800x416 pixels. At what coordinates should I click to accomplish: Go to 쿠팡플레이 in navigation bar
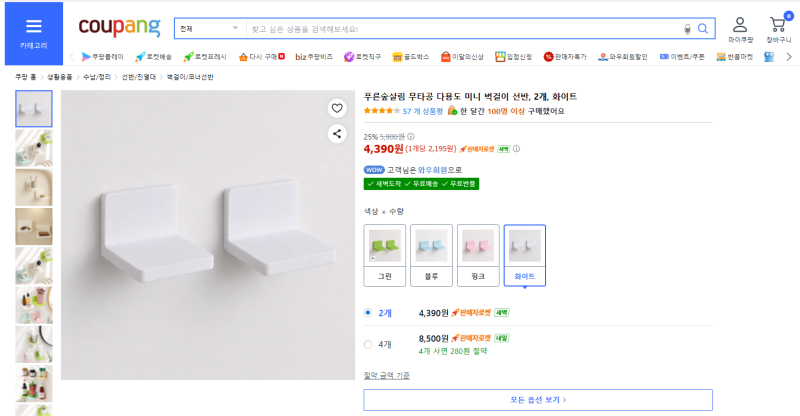(x=103, y=57)
